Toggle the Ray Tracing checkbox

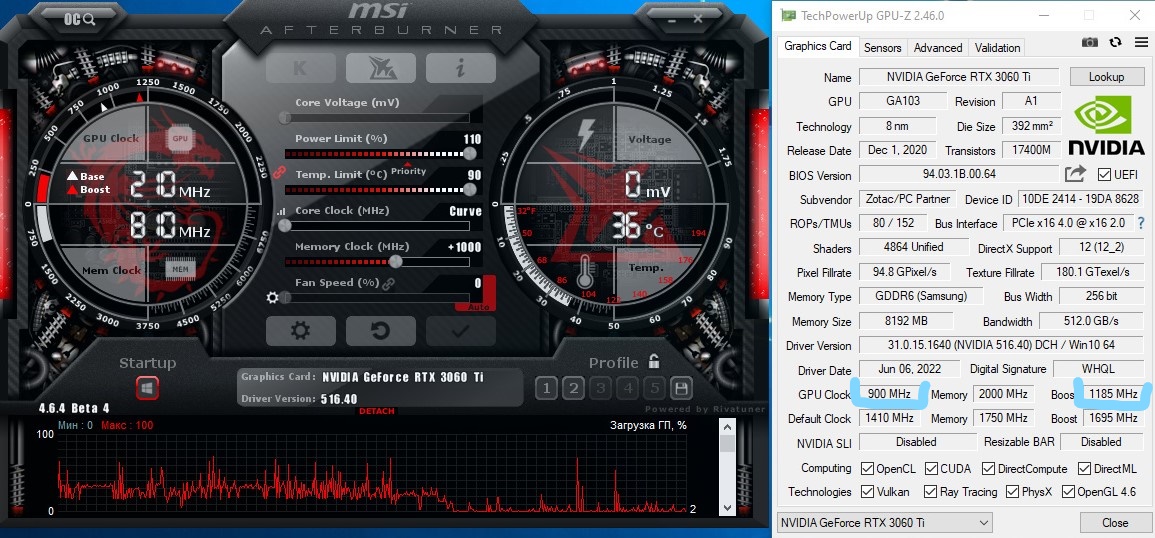(931, 492)
